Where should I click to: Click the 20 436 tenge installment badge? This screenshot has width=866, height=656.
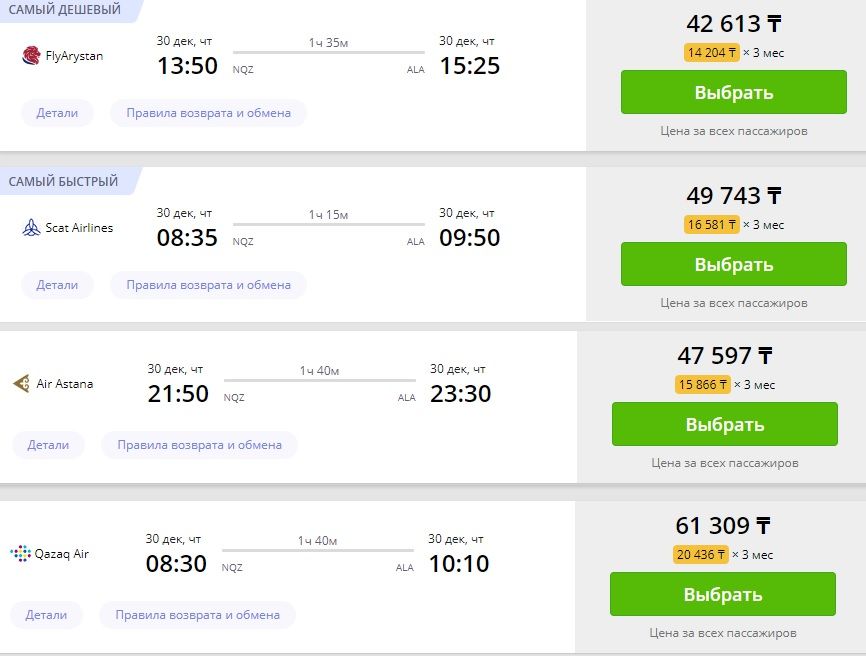point(701,555)
